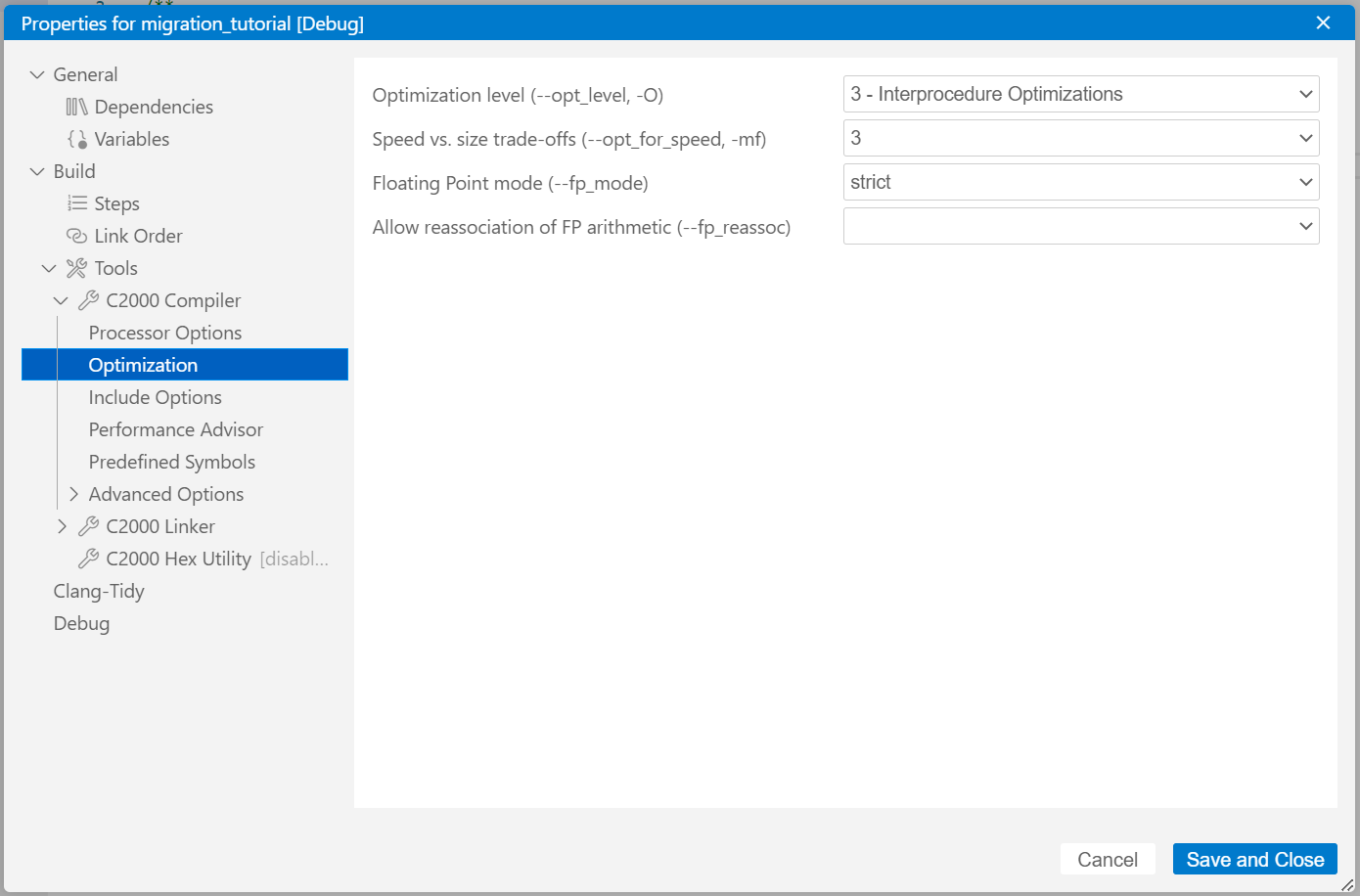
Task: Click the Save and Close button
Action: [x=1254, y=860]
